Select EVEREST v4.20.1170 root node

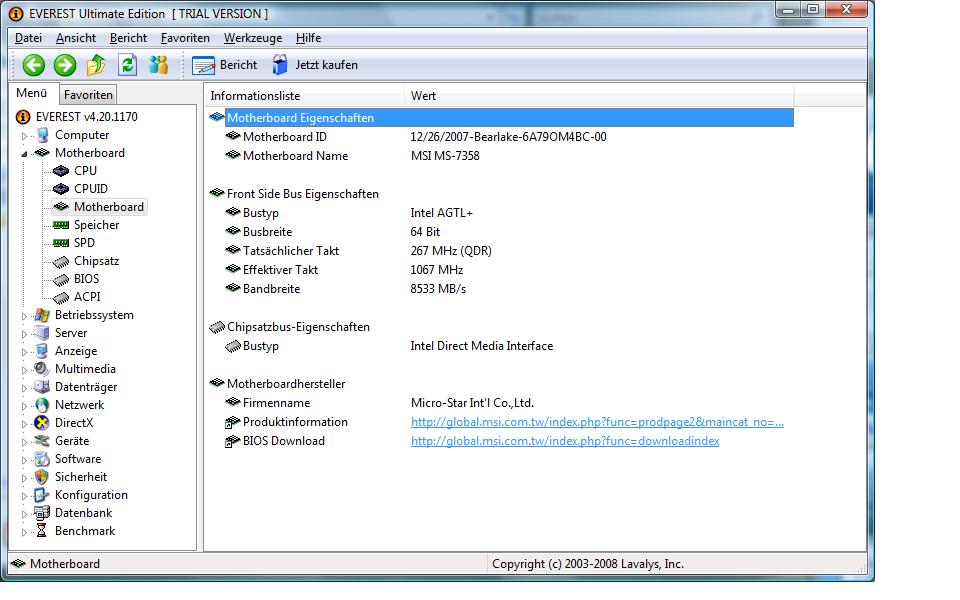pos(86,116)
